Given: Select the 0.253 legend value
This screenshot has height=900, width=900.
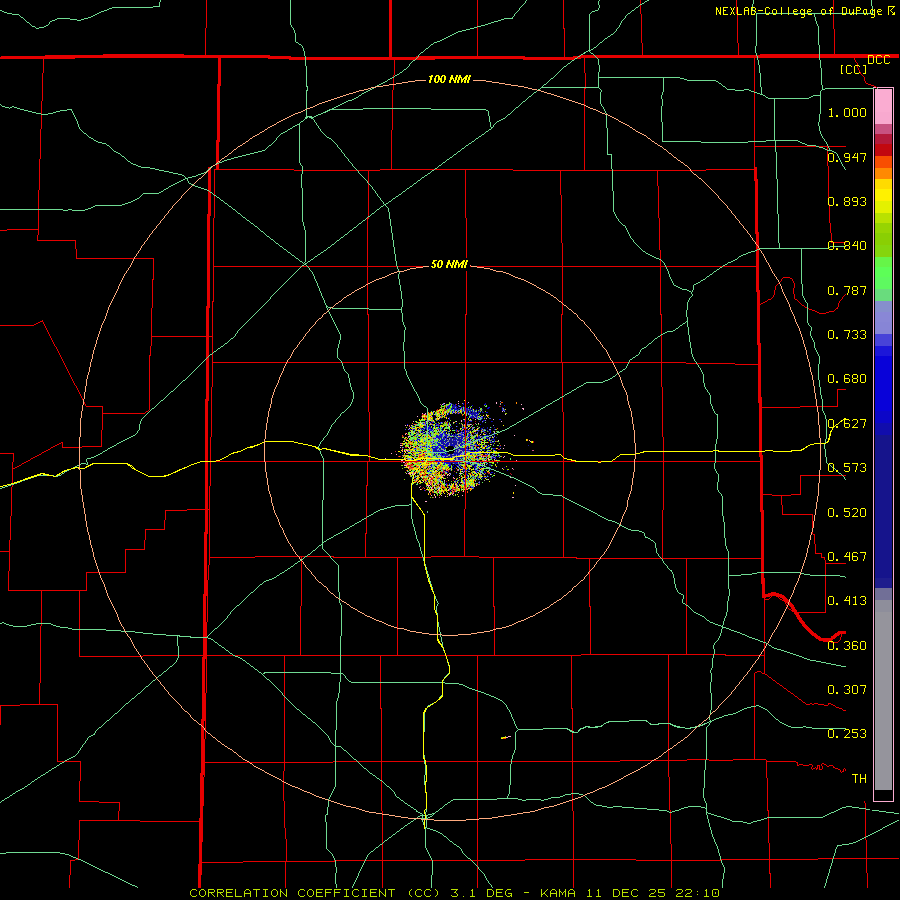Looking at the screenshot, I should [847, 734].
